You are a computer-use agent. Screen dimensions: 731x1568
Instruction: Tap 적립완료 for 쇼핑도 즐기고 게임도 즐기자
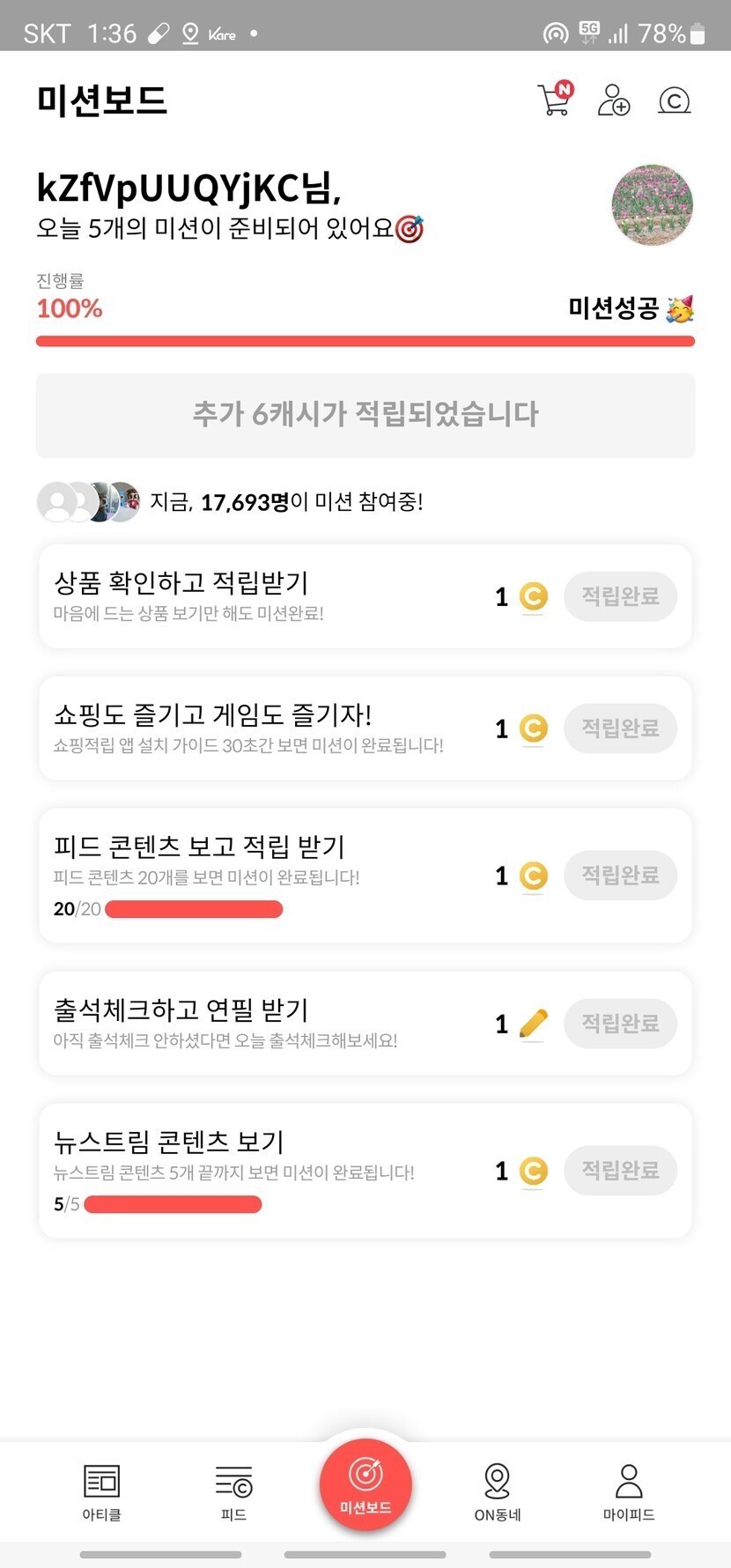(620, 729)
